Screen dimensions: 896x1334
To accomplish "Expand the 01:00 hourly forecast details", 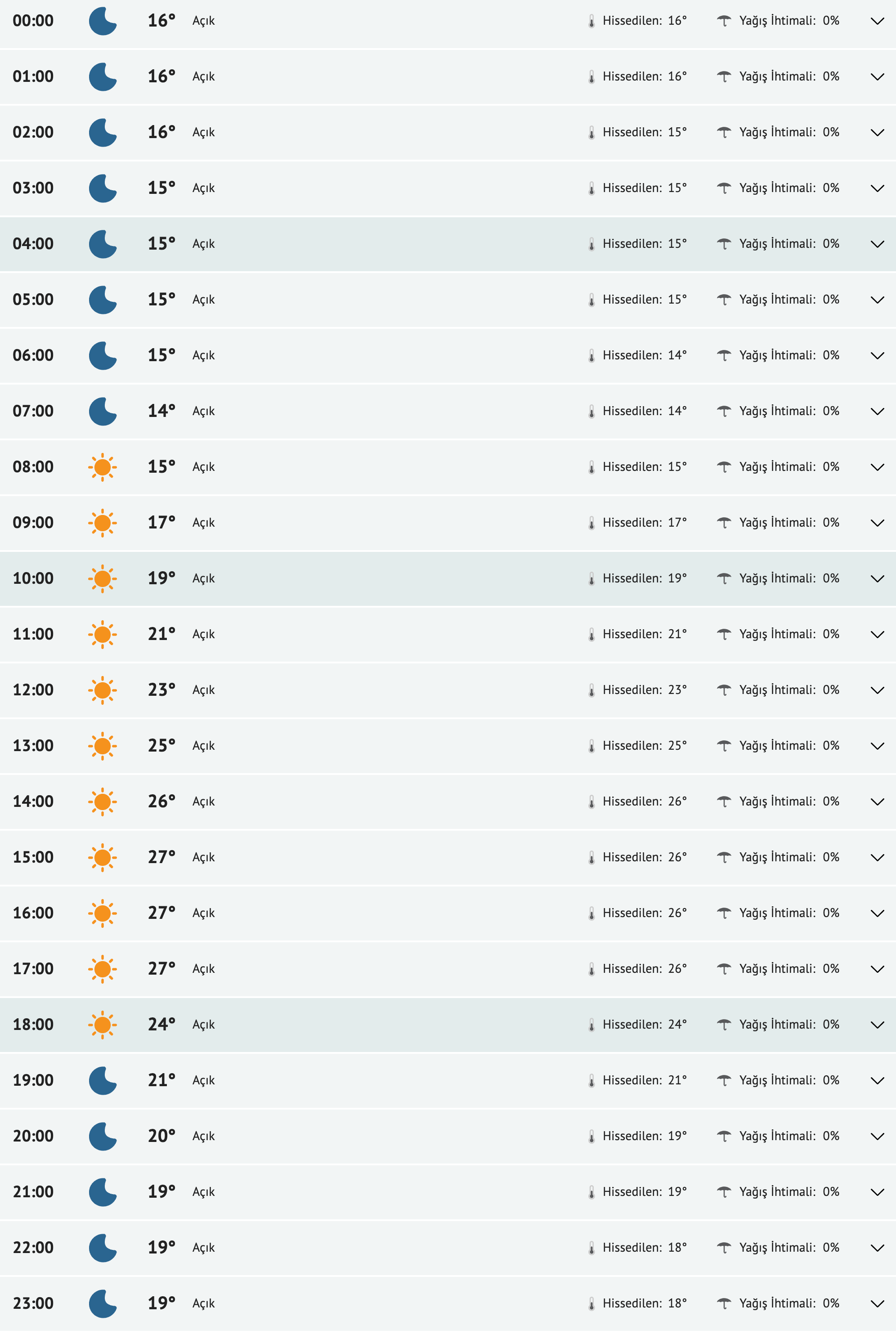I will 877,77.
